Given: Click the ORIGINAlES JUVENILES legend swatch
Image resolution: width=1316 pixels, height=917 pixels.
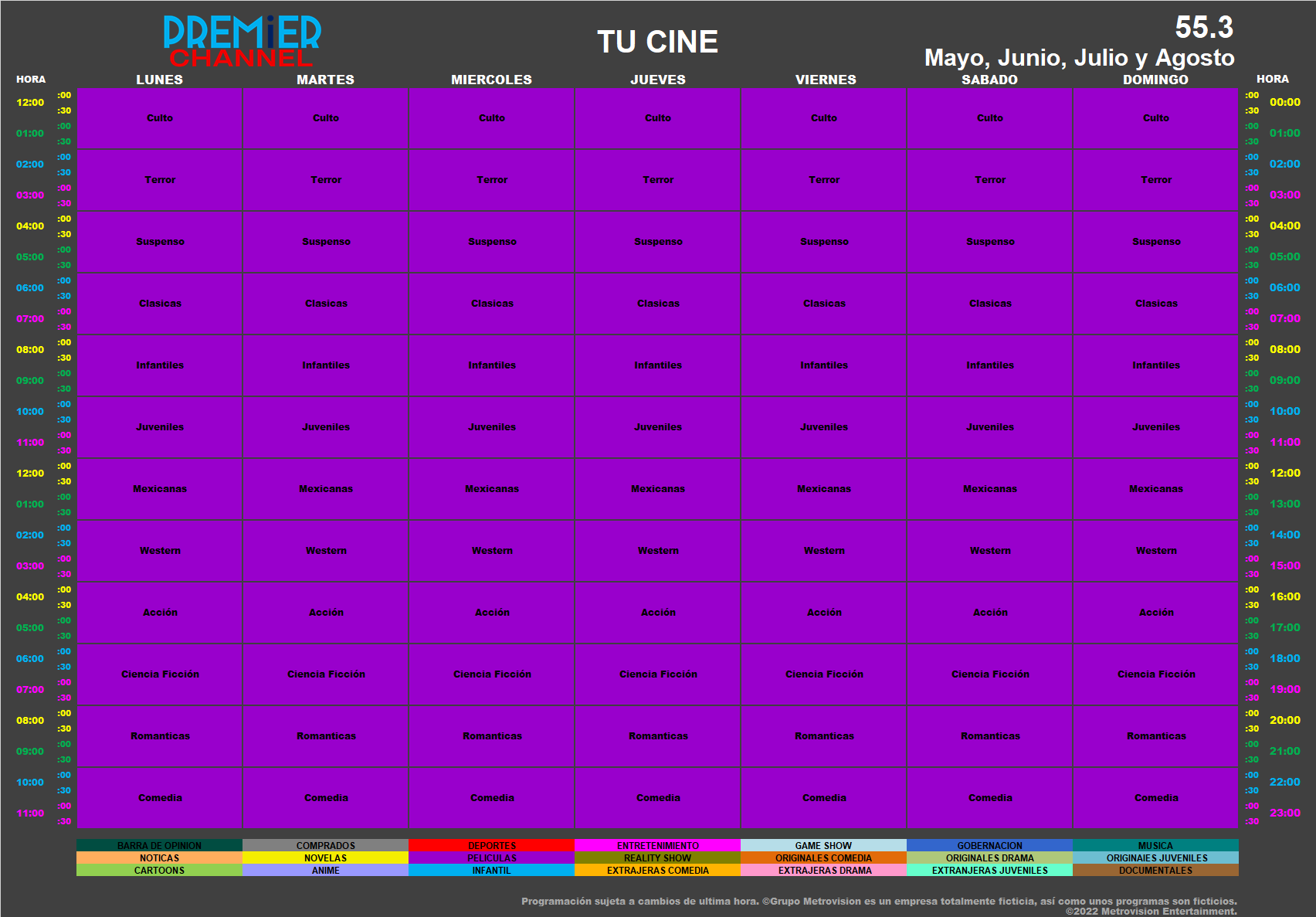Looking at the screenshot, I should click(1155, 858).
